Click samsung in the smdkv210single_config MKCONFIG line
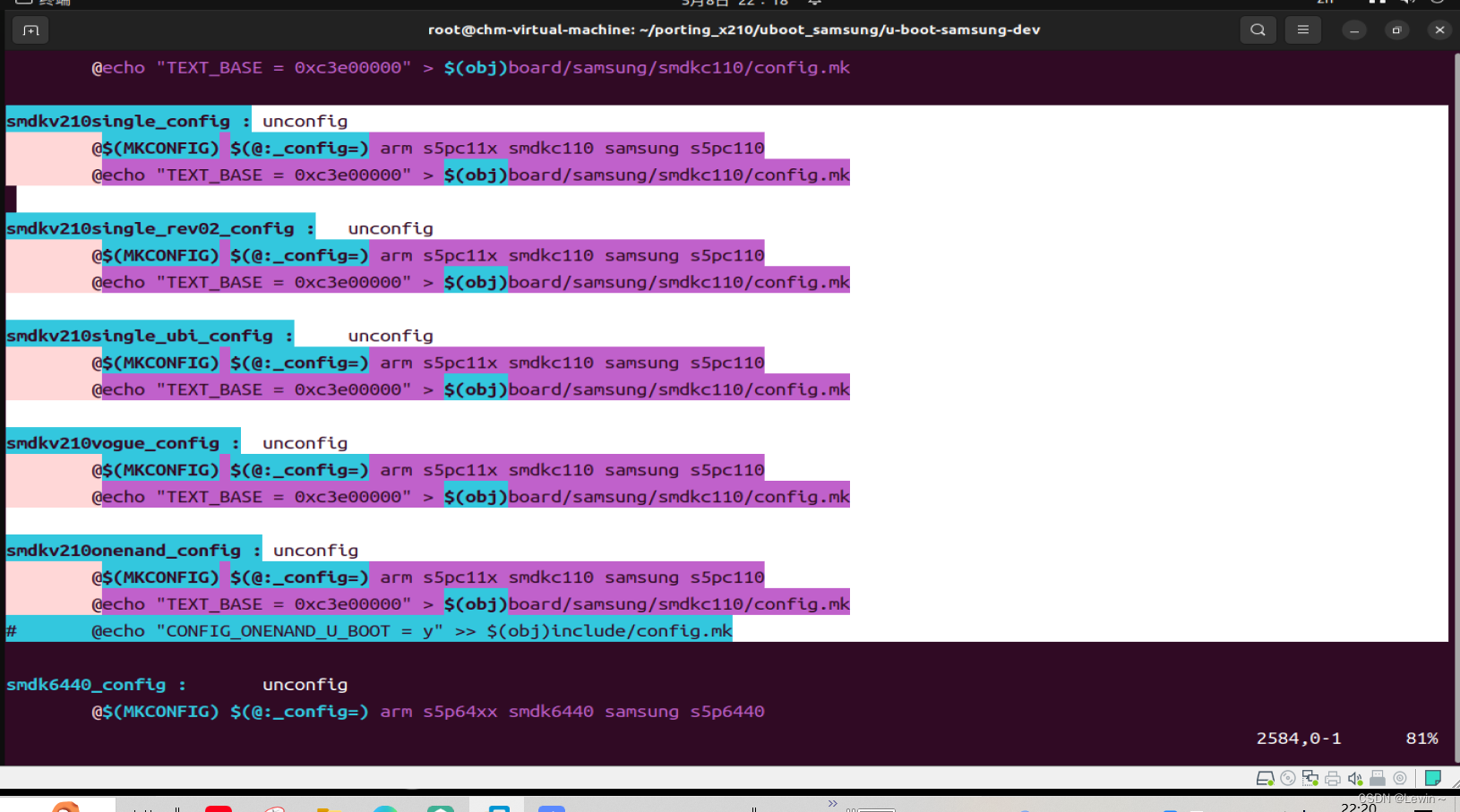Screen dimensions: 1460x812 click(x=641, y=148)
